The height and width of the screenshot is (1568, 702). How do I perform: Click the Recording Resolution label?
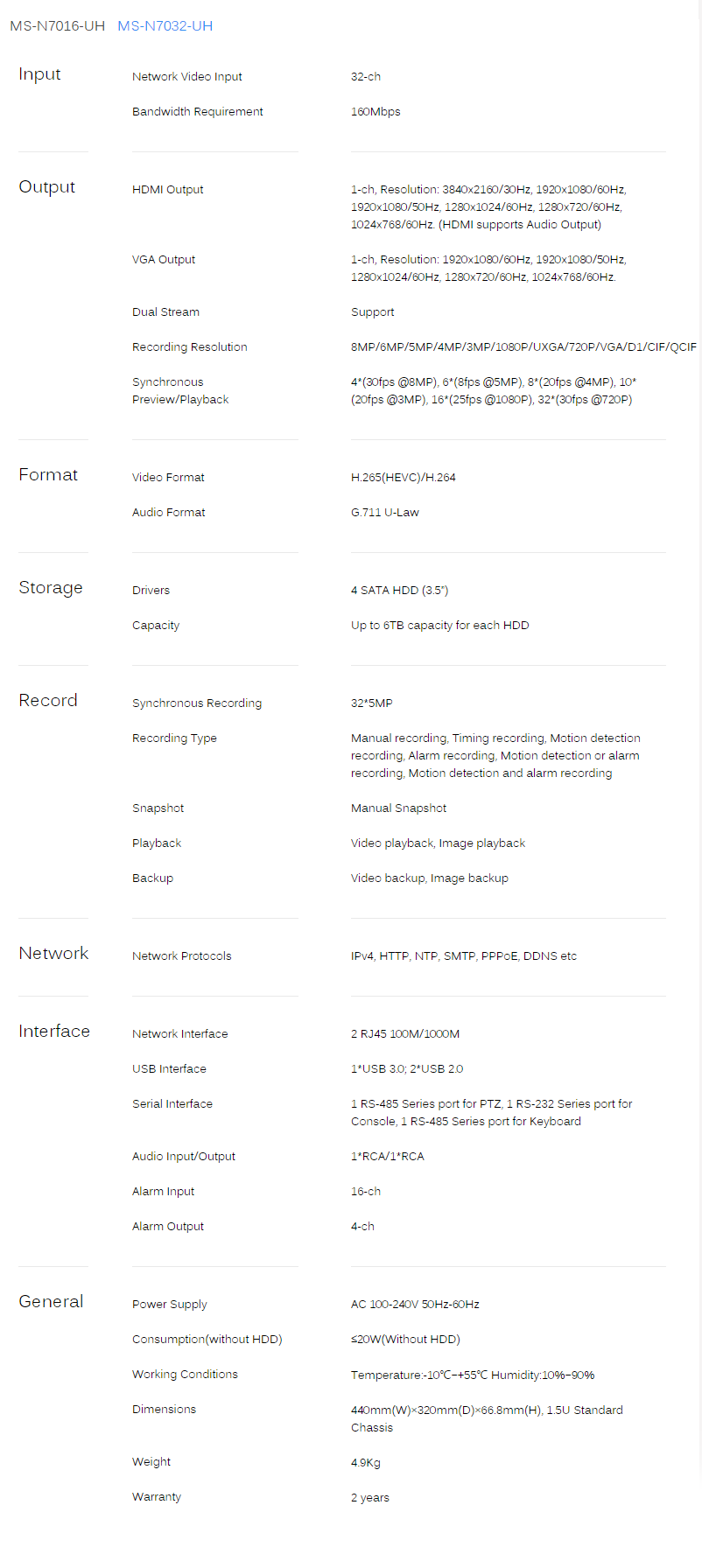pyautogui.click(x=190, y=347)
